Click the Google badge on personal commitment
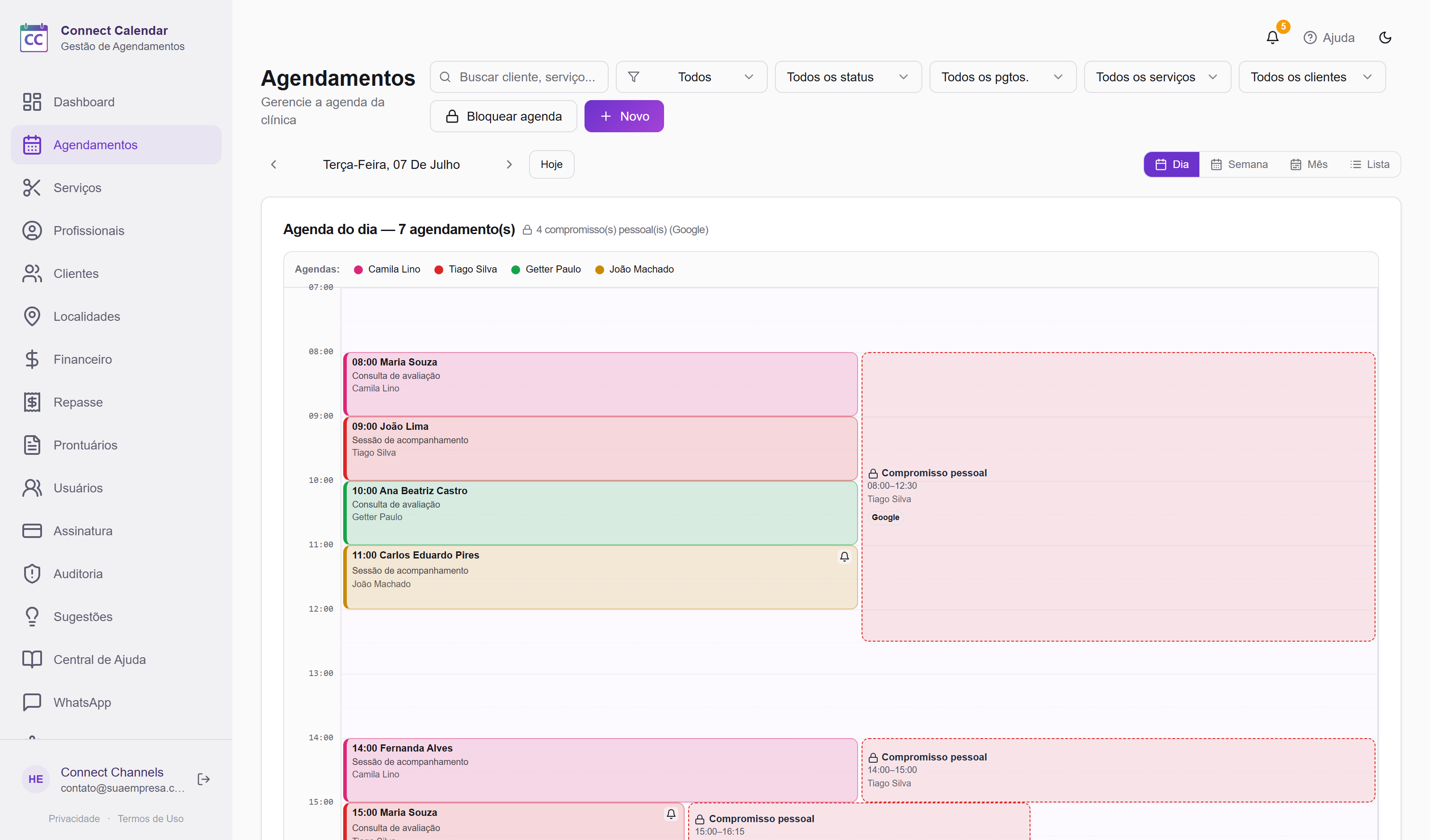The image size is (1430, 840). click(885, 517)
